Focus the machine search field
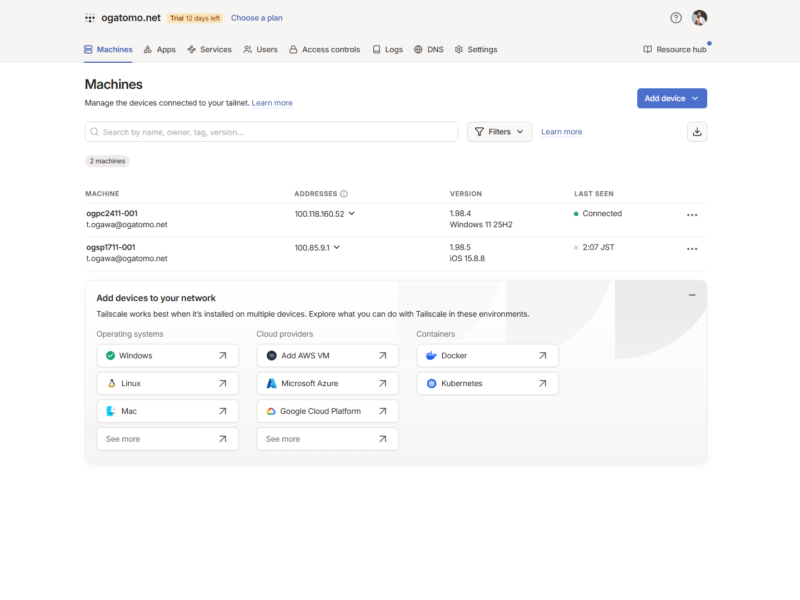The width and height of the screenshot is (800, 600). [x=271, y=132]
